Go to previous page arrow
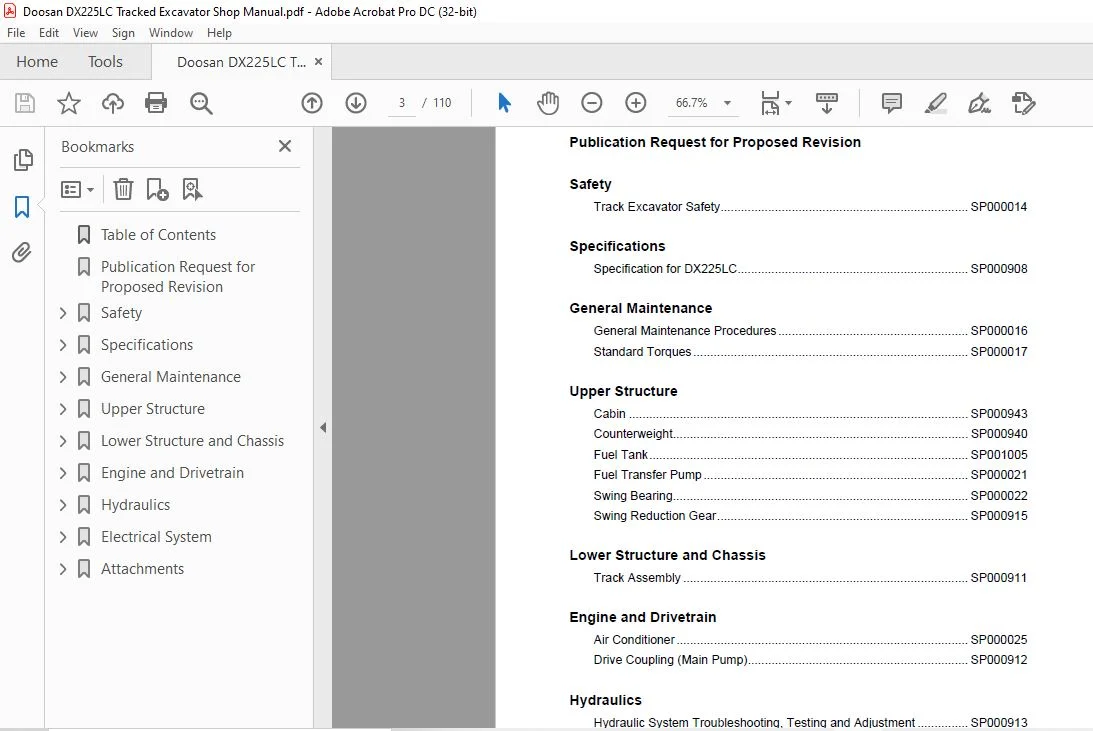1093x731 pixels. [312, 103]
